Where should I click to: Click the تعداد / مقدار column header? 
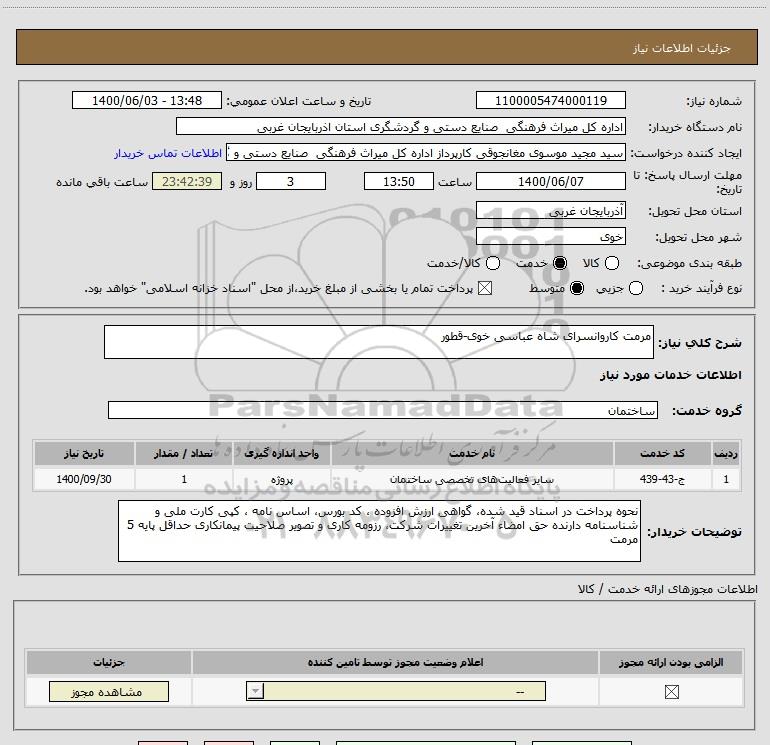[x=184, y=453]
